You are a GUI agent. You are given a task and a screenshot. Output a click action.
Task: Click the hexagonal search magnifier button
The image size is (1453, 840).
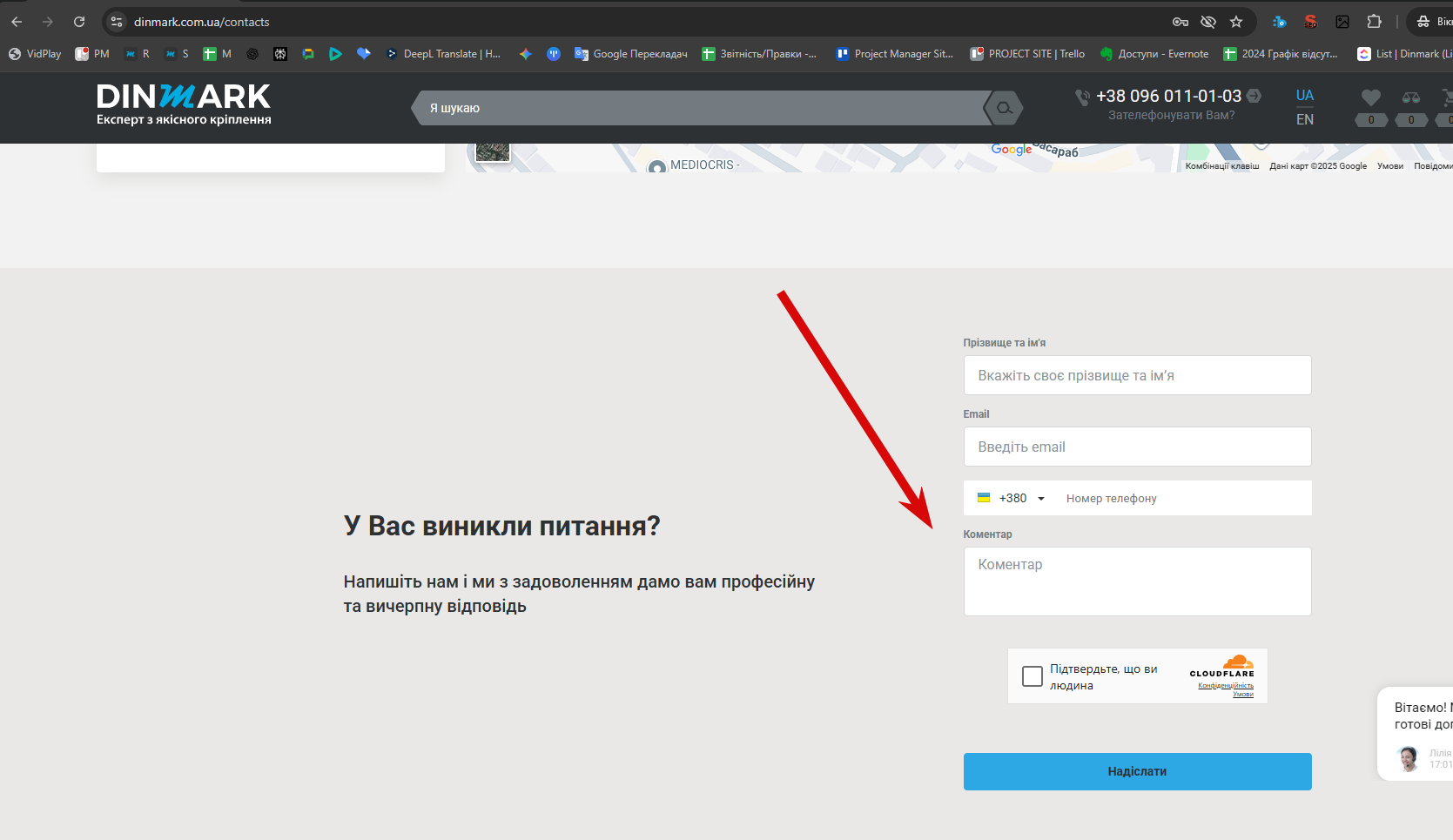[x=1004, y=108]
